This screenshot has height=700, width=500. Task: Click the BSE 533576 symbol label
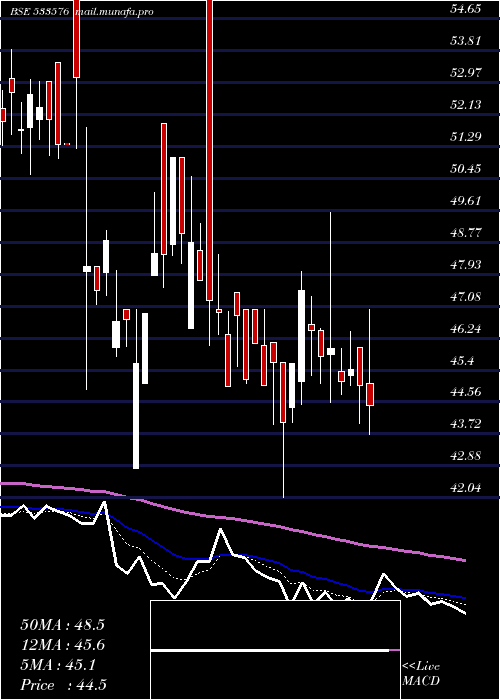pos(40,12)
